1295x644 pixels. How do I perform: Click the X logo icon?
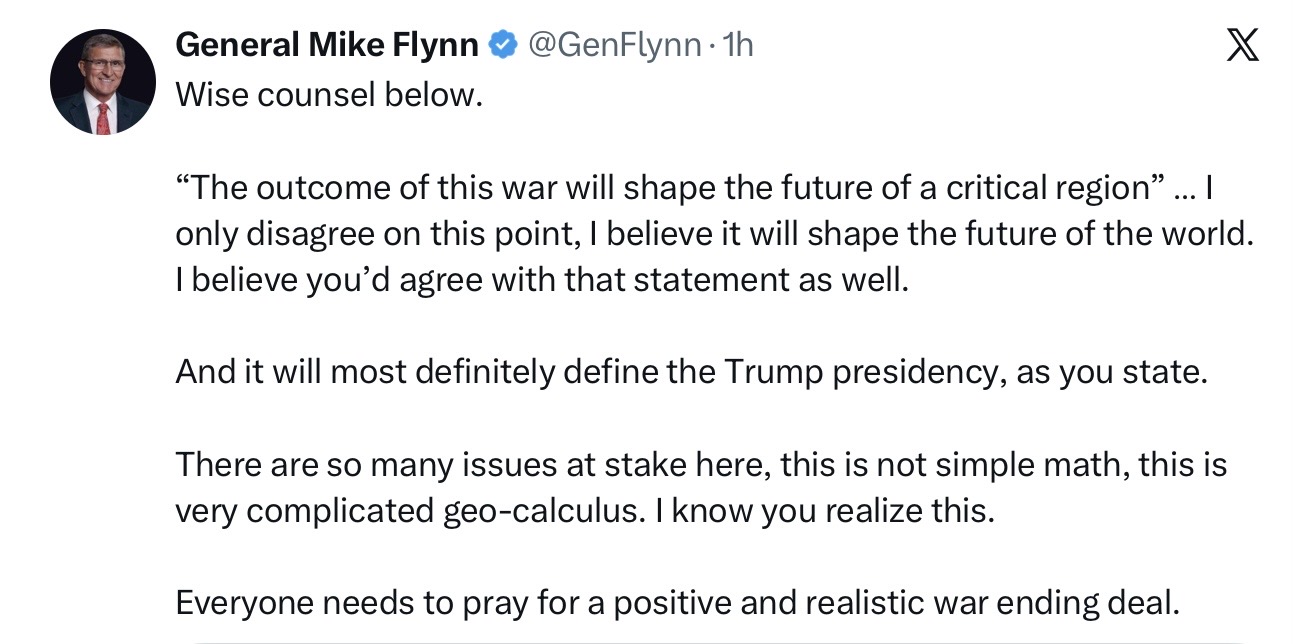[1242, 47]
